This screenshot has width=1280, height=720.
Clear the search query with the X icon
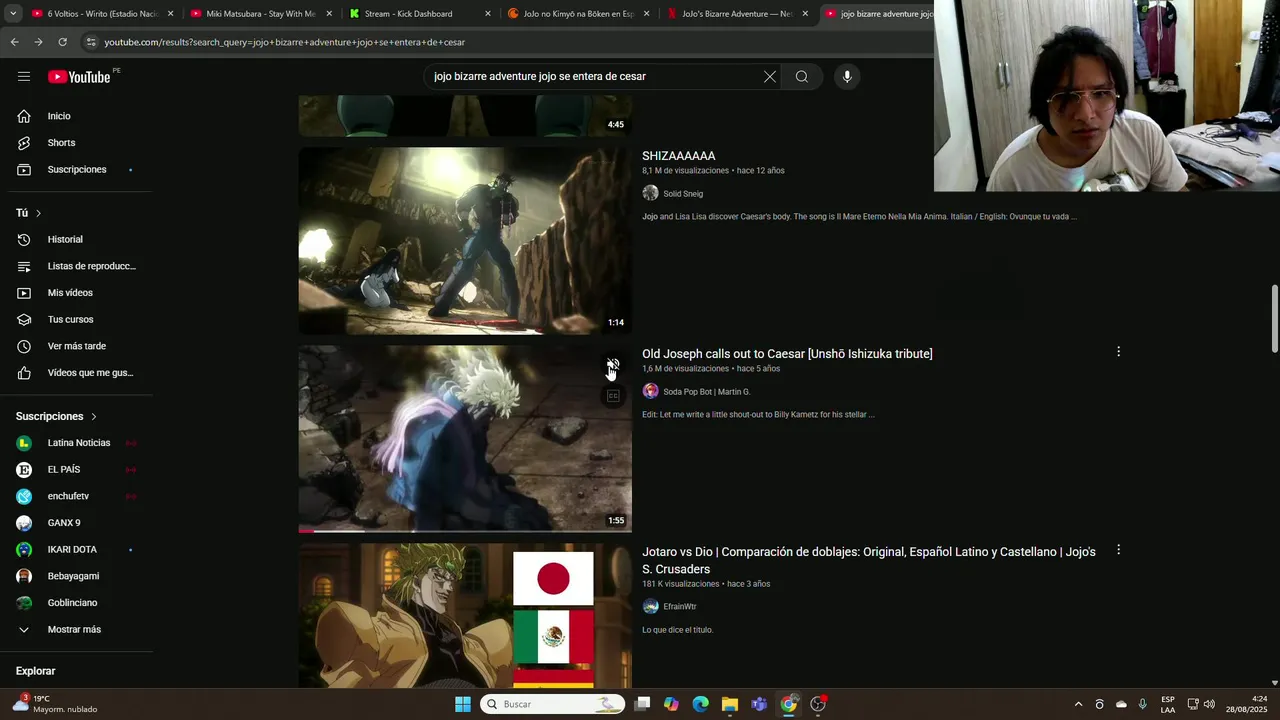click(770, 77)
